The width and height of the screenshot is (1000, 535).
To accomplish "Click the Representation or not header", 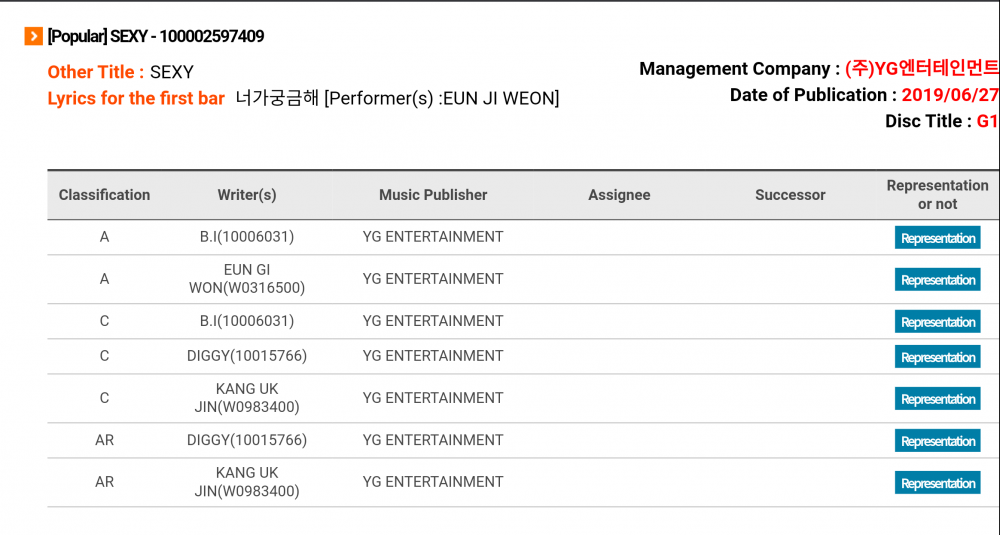I will pos(937,195).
